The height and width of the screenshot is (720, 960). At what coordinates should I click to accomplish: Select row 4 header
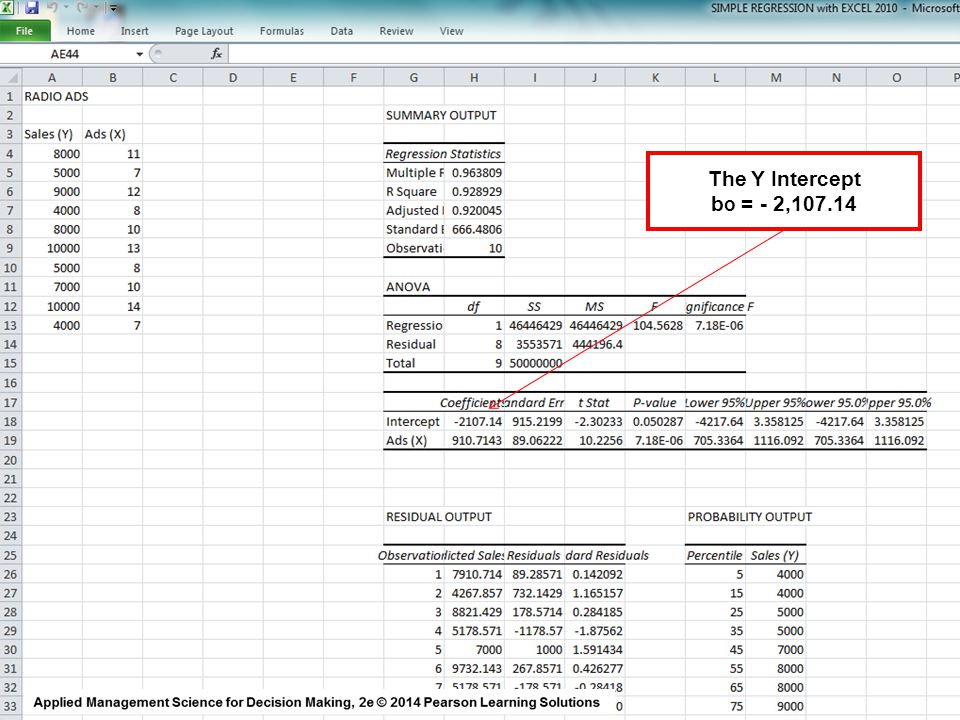(10, 154)
